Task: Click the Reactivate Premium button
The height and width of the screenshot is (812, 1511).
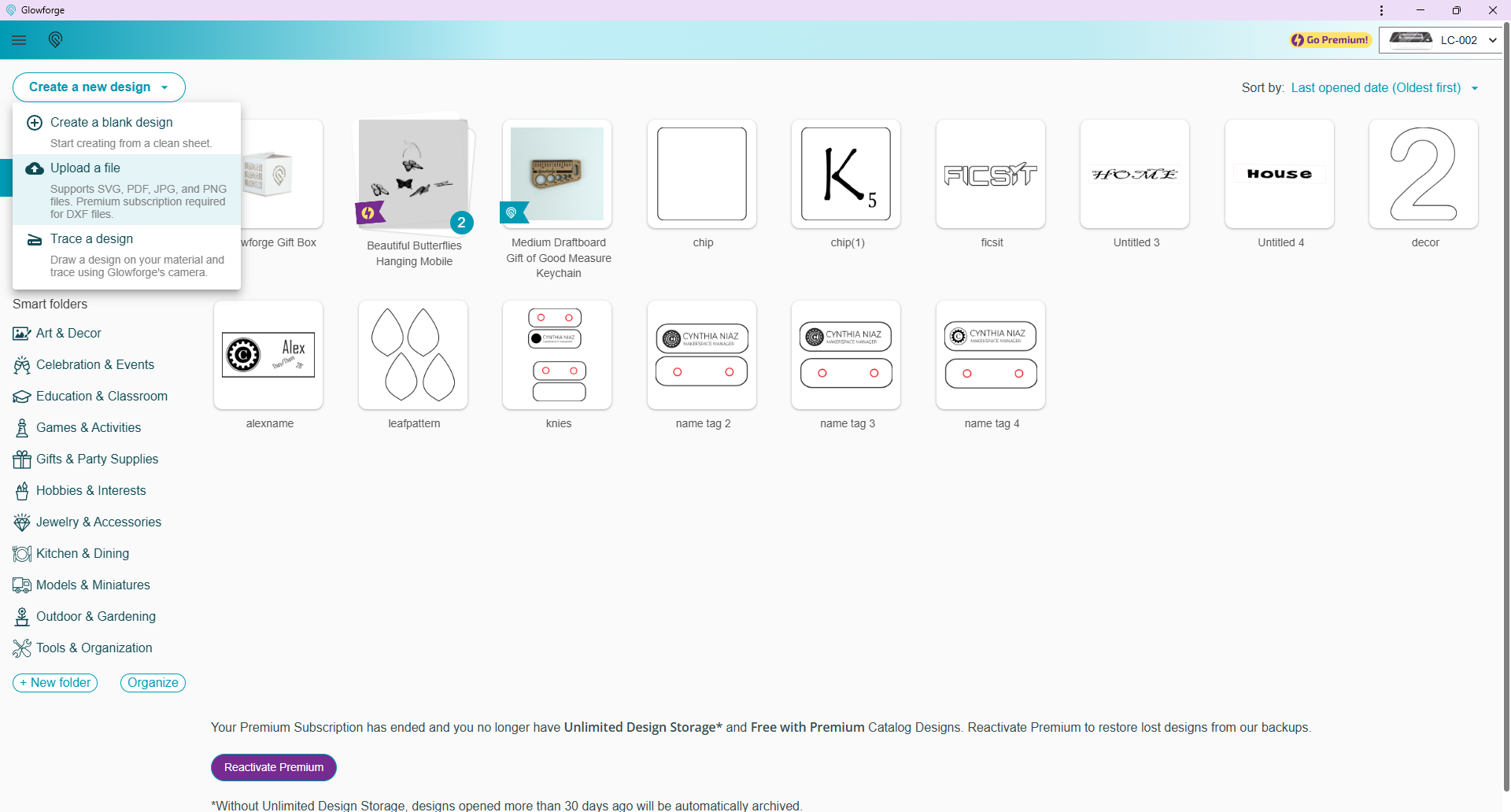Action: tap(273, 767)
